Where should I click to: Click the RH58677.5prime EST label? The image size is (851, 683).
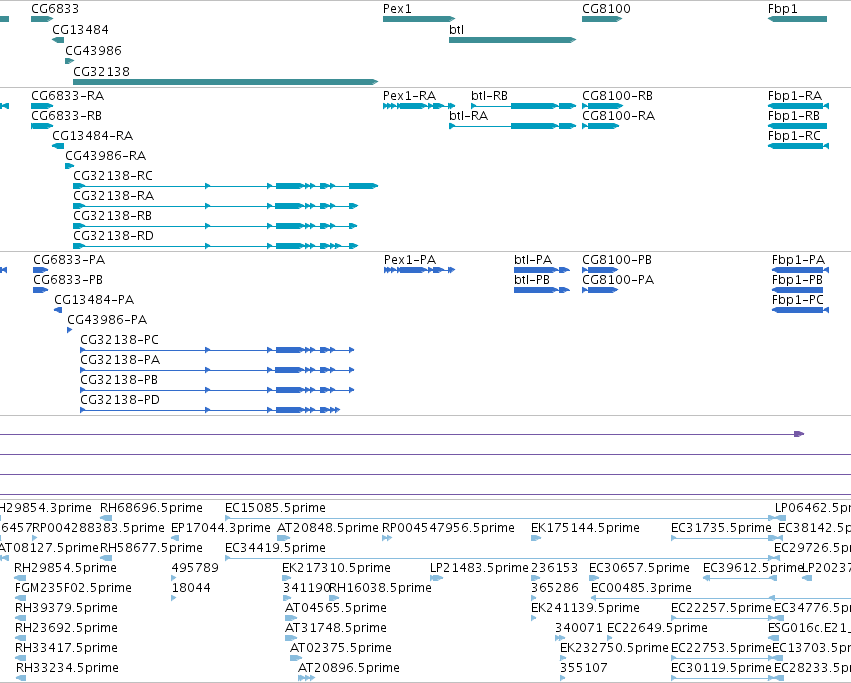151,548
